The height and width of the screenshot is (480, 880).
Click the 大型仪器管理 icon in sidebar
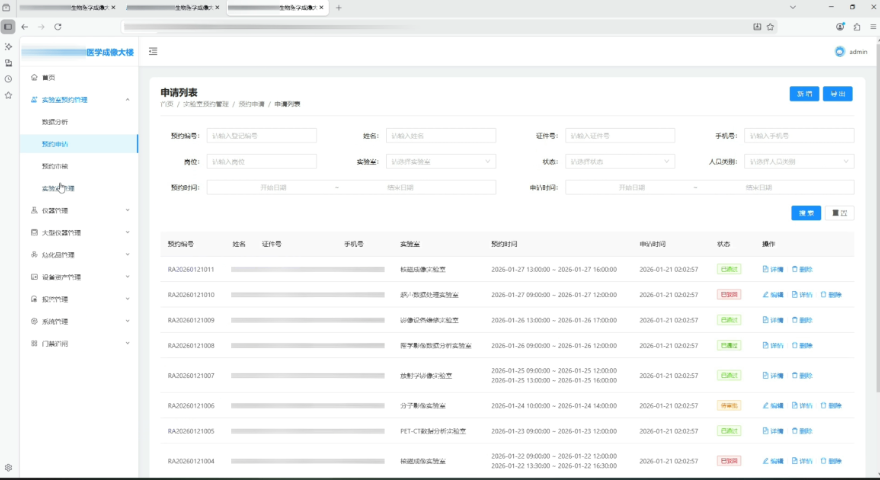pos(34,232)
